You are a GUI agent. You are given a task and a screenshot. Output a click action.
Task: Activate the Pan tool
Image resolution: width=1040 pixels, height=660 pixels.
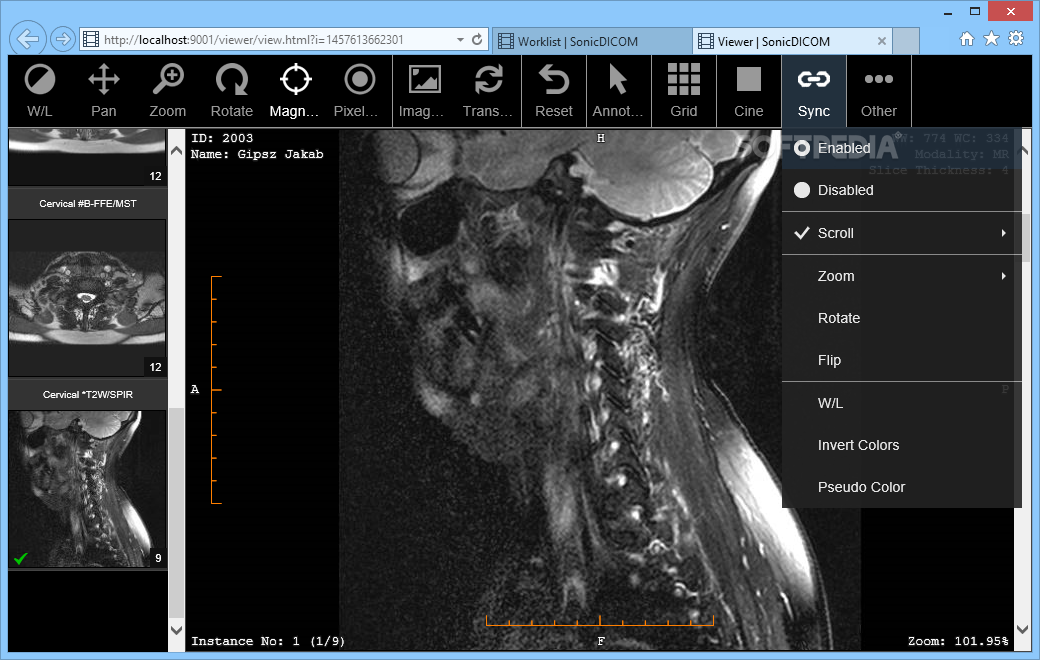coord(103,91)
